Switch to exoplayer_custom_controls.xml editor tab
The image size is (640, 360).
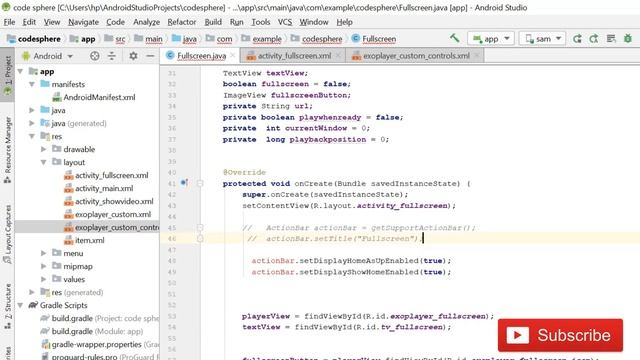click(x=416, y=56)
